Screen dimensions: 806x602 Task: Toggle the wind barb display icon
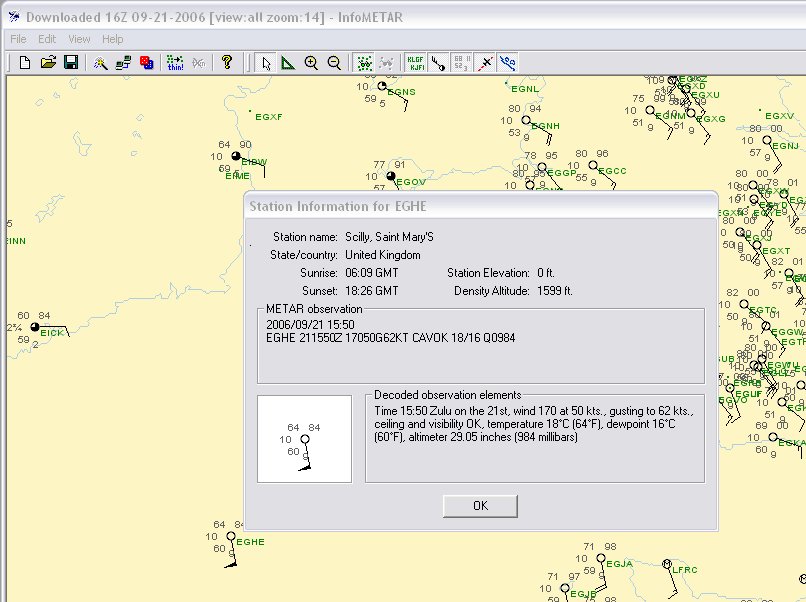pos(438,62)
